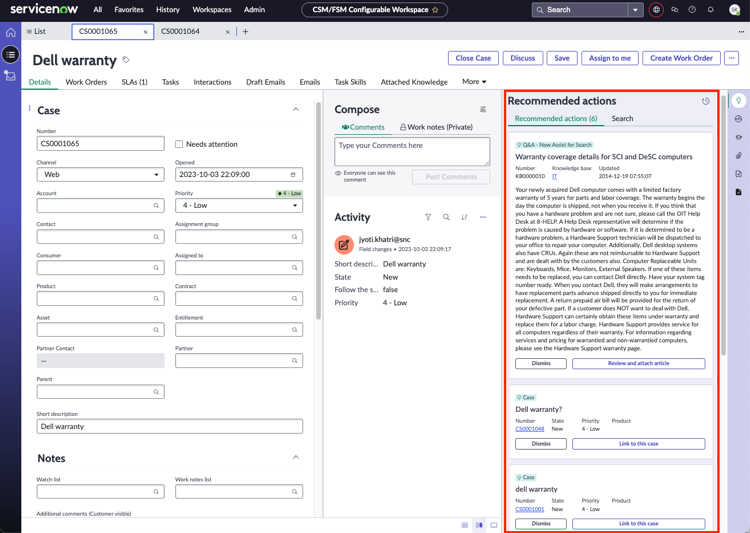Image resolution: width=750 pixels, height=533 pixels.
Task: Open the Channel dropdown
Action: click(x=100, y=175)
